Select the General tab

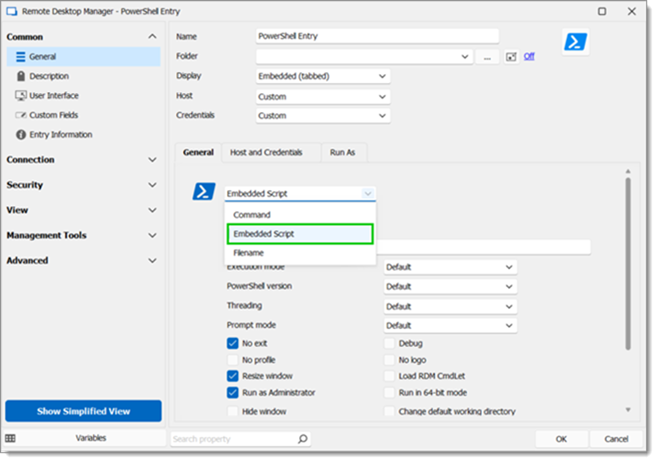pos(198,153)
